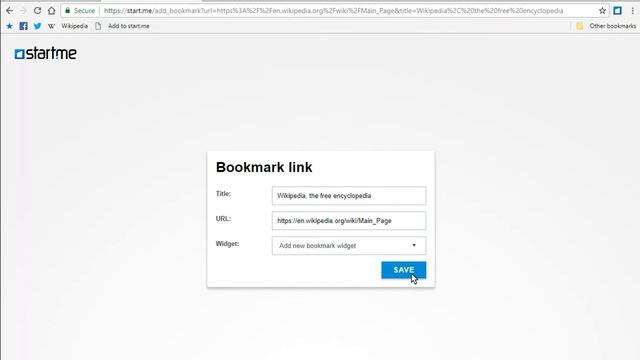Click the blue star bookmarks bar icon
The image size is (640, 360).
pyautogui.click(x=9, y=26)
